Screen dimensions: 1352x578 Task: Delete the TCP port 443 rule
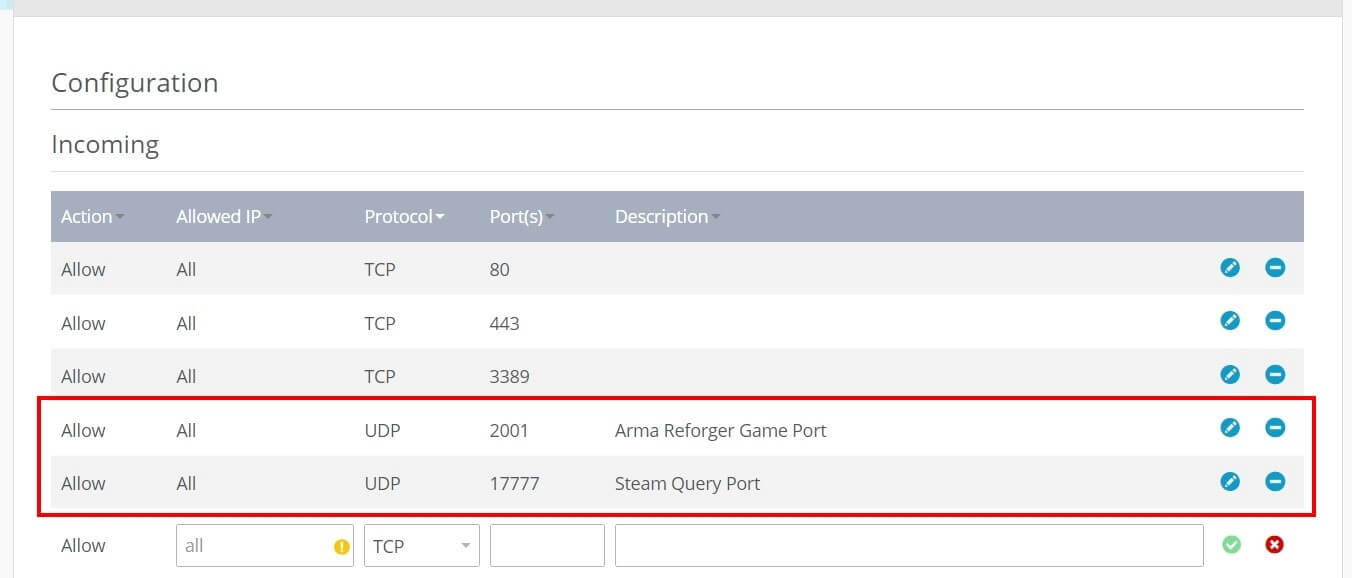(1275, 321)
